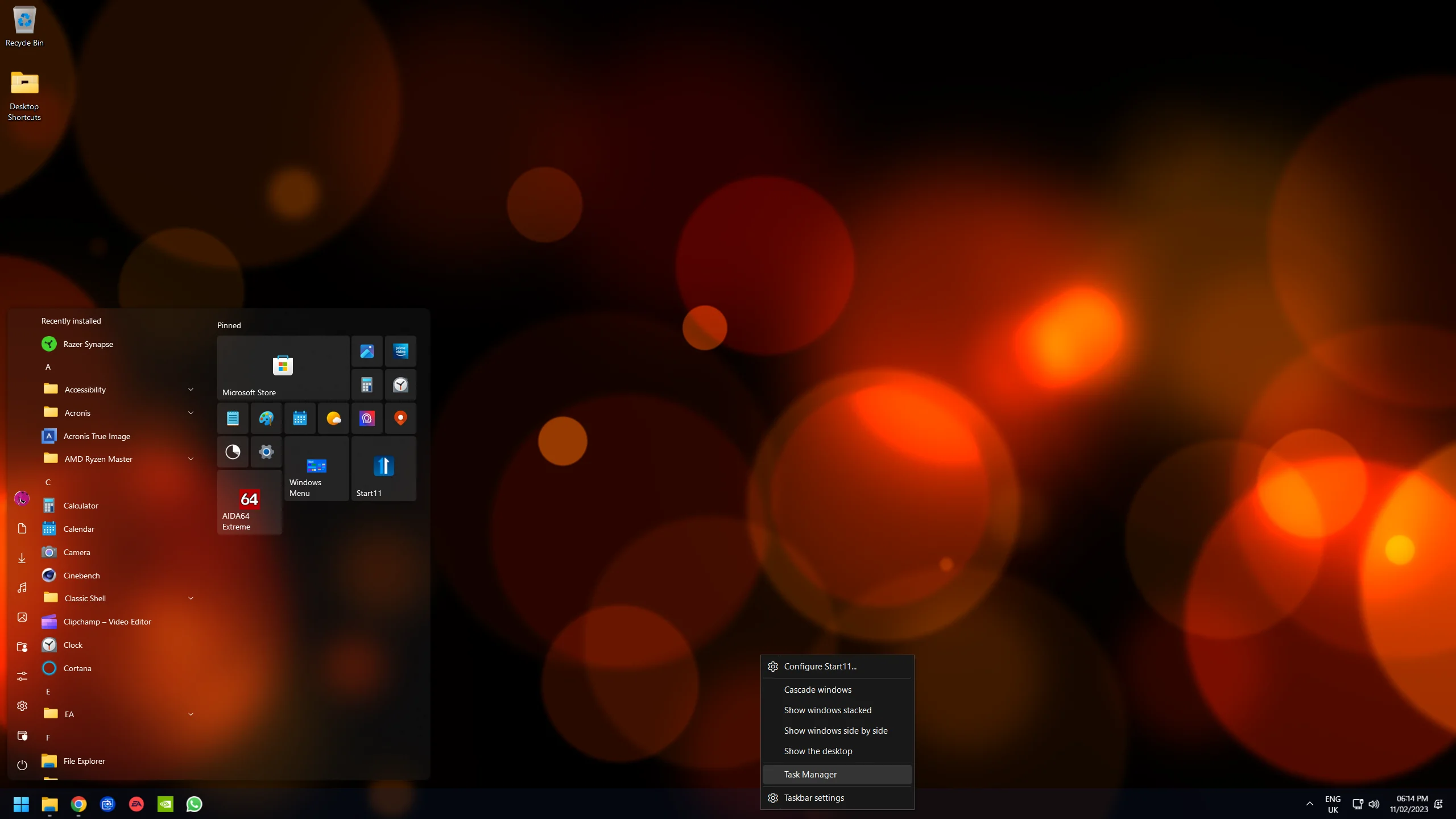1456x819 pixels.
Task: Open the clock and date in taskbar
Action: tap(1409, 804)
